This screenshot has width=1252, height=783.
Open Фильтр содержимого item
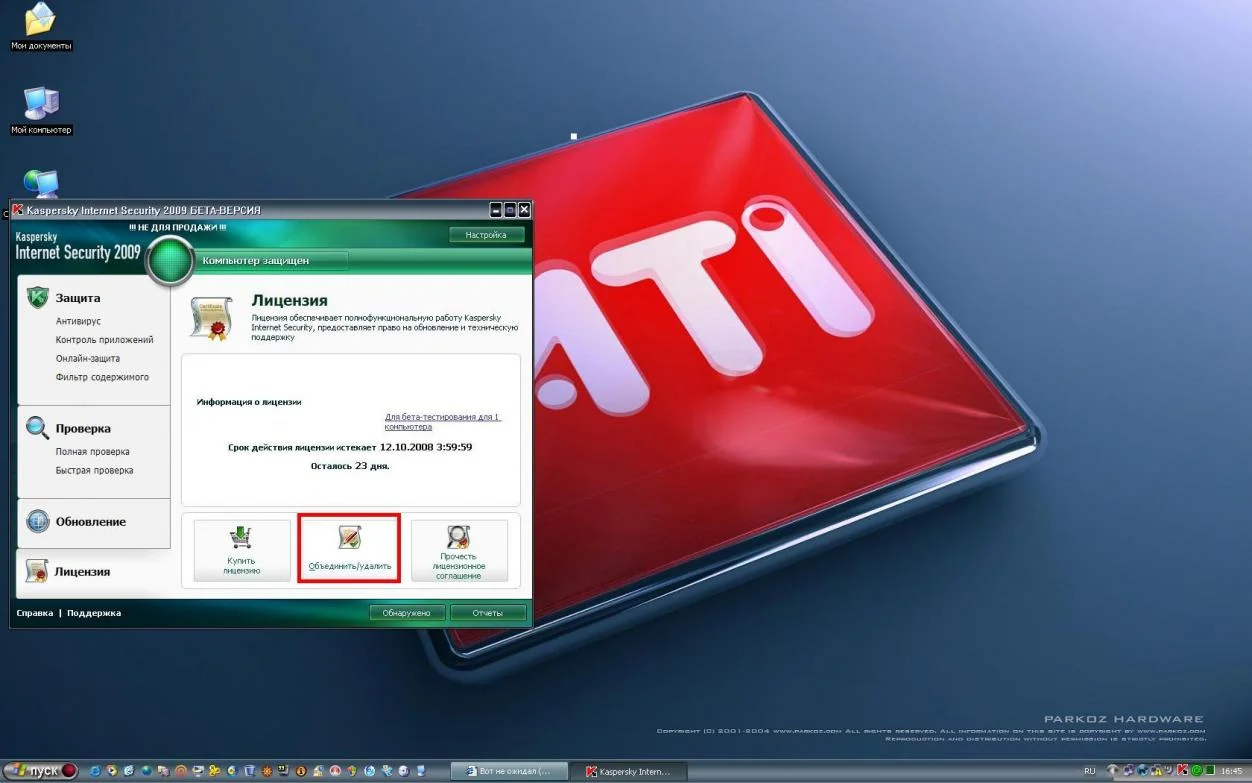[102, 377]
